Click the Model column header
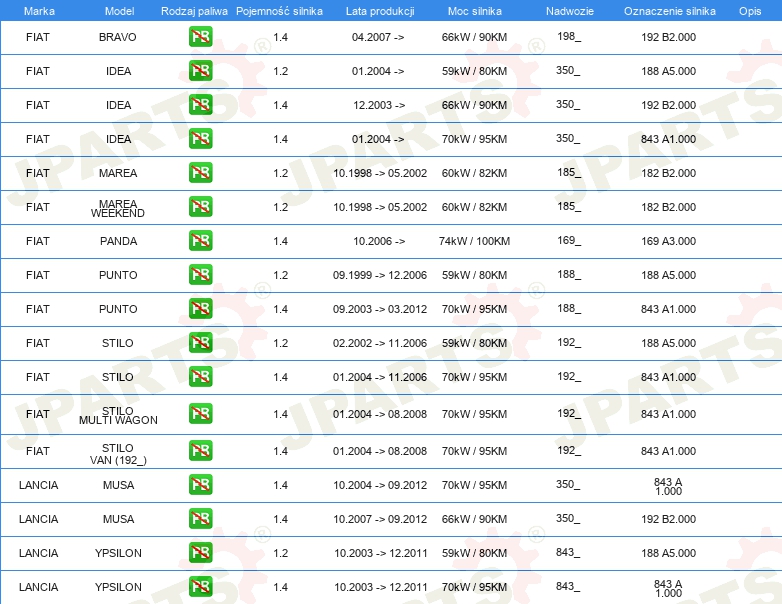The image size is (782, 604). click(x=119, y=11)
